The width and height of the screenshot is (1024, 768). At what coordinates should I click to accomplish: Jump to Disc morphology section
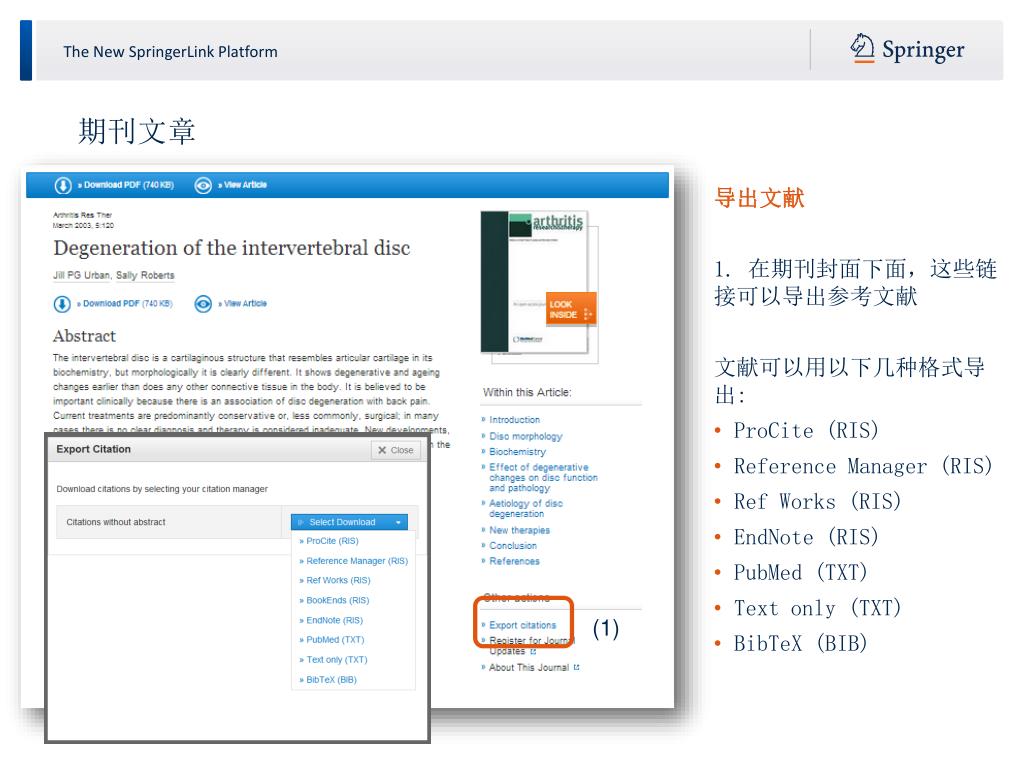coord(526,436)
